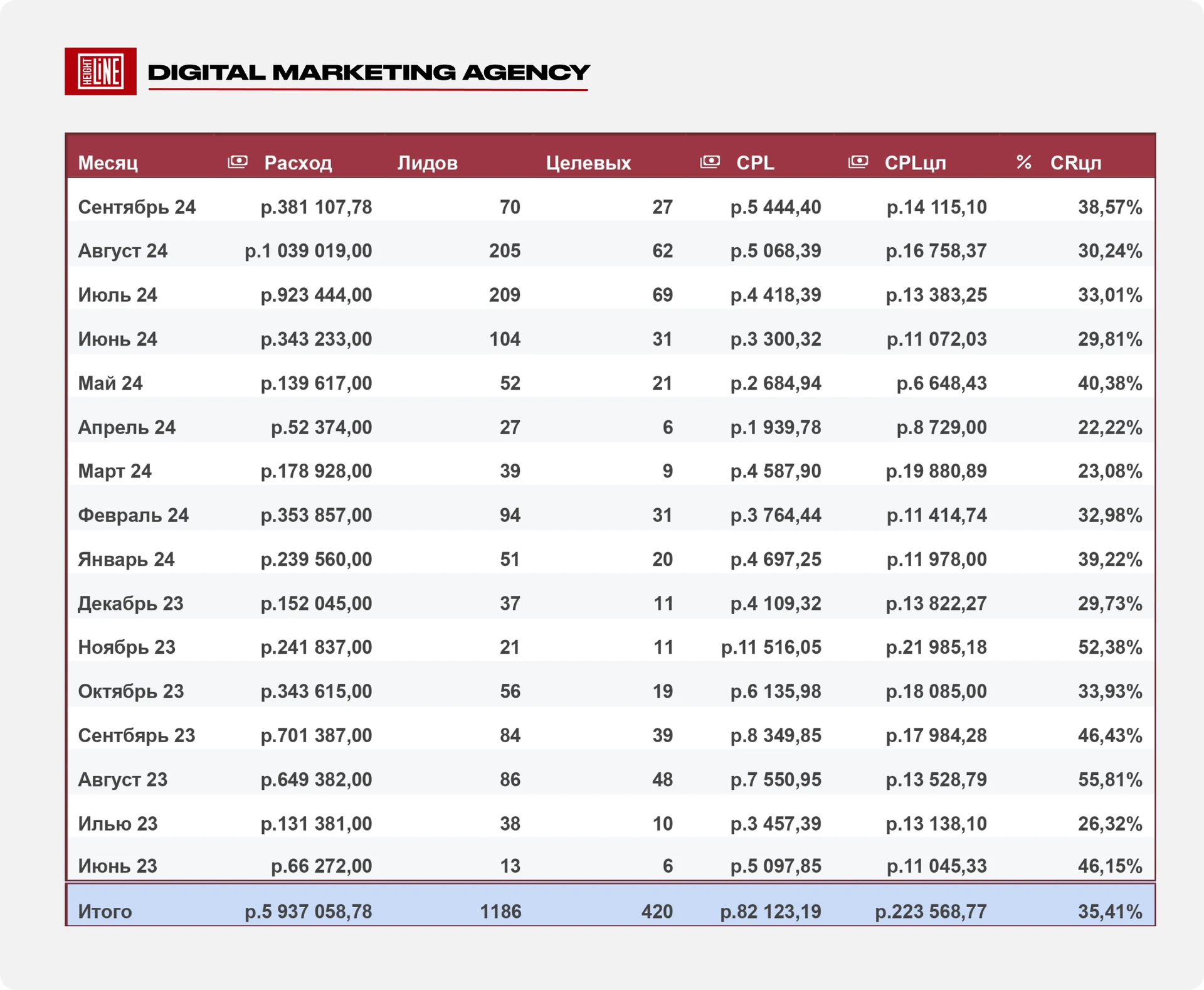Select the Итого total row label

point(105,911)
